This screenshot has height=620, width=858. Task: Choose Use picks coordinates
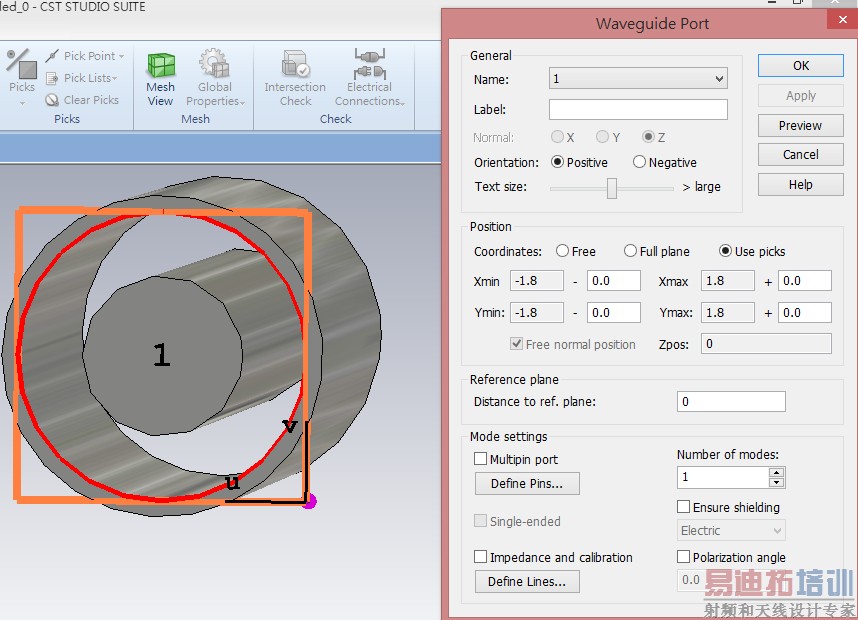[x=725, y=251]
